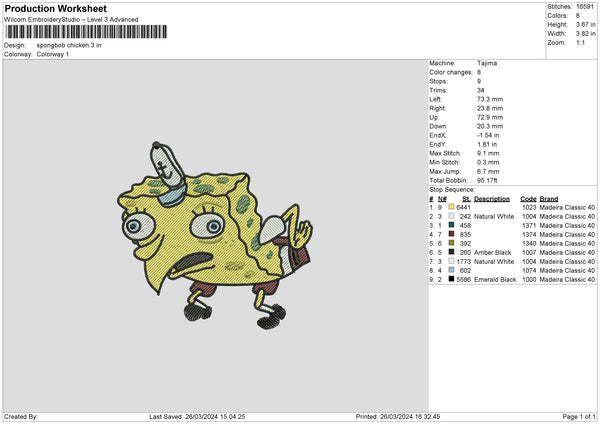Click the SpongeBob embroidery design preview
This screenshot has width=600, height=424.
point(215,236)
